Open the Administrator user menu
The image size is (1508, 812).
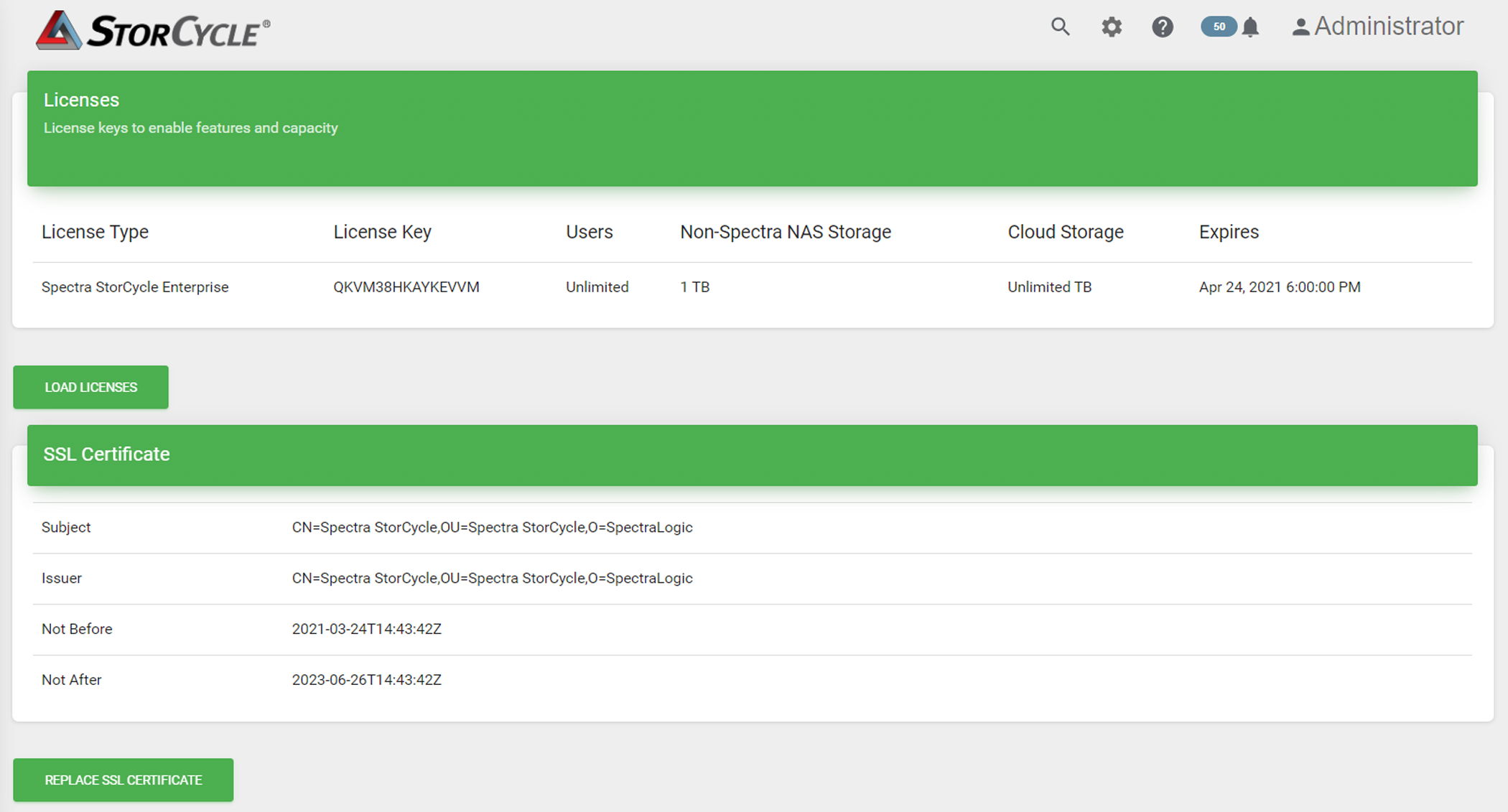[1377, 27]
